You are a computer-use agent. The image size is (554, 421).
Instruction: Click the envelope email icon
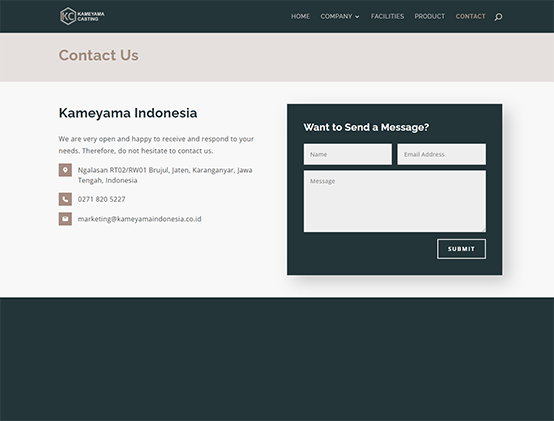65,219
